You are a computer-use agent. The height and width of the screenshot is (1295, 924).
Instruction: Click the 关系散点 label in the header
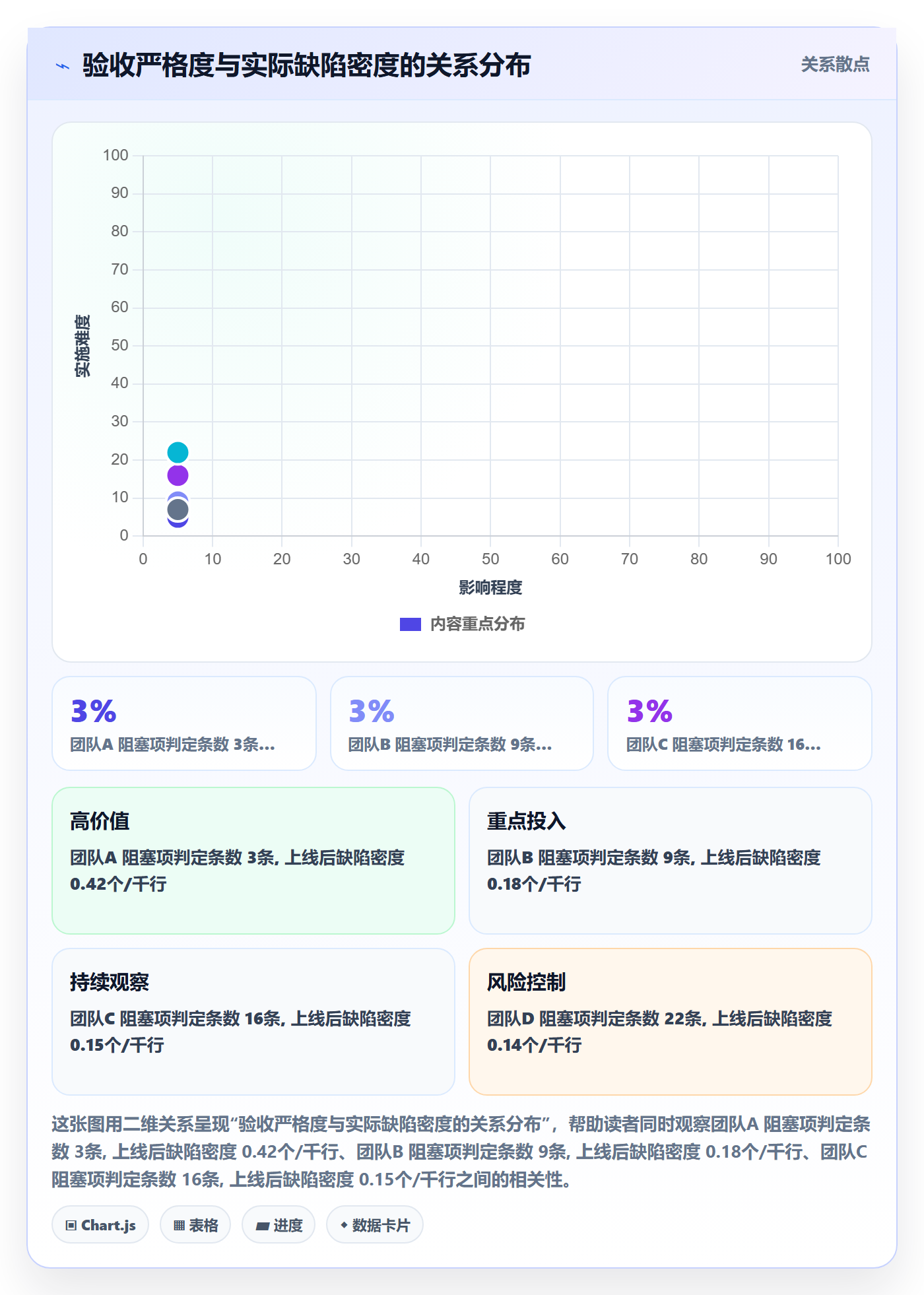tap(836, 65)
